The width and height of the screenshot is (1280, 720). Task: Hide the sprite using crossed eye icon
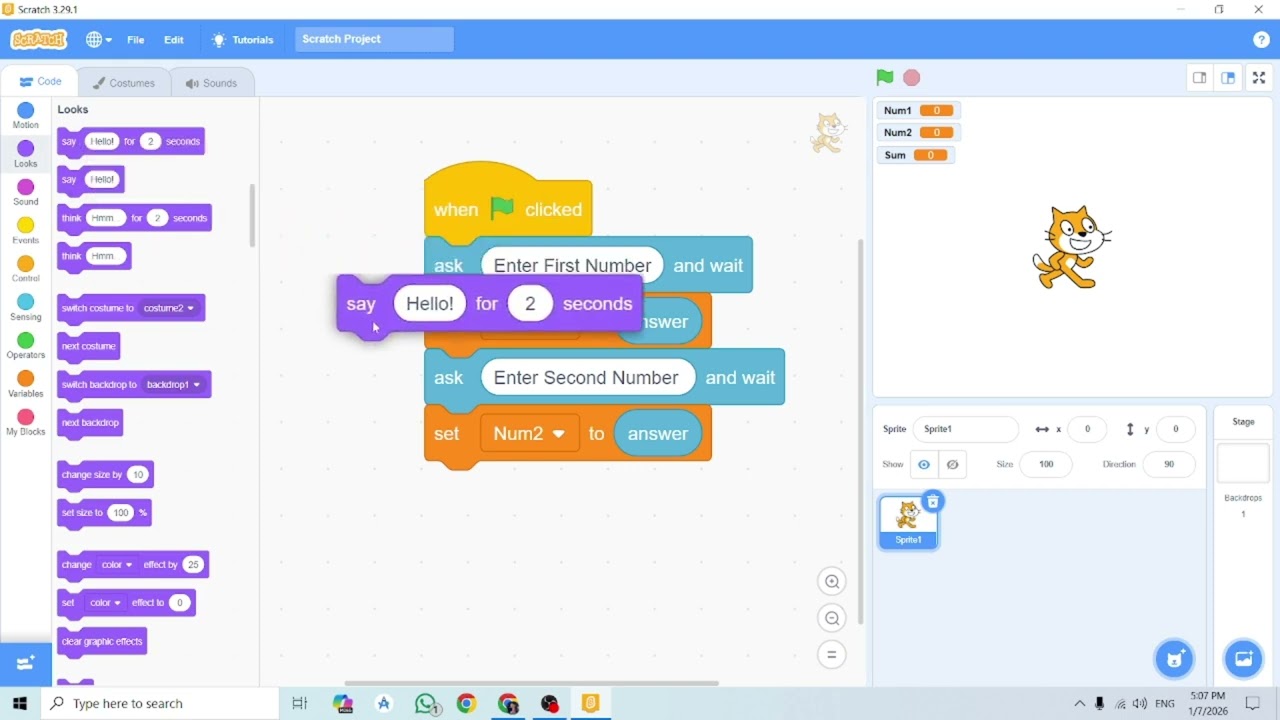click(x=952, y=464)
